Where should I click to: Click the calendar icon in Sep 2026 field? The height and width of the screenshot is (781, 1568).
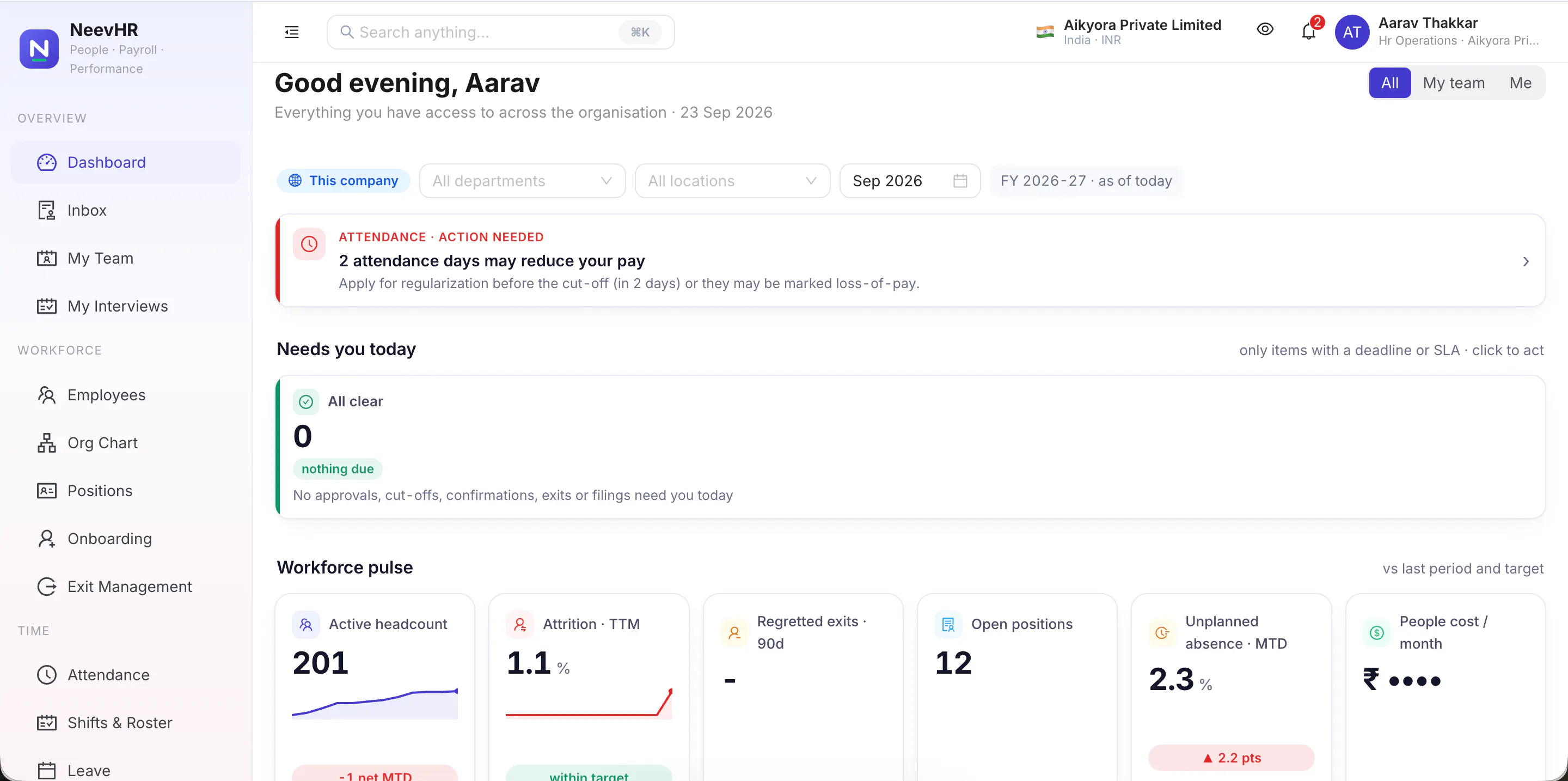click(960, 181)
